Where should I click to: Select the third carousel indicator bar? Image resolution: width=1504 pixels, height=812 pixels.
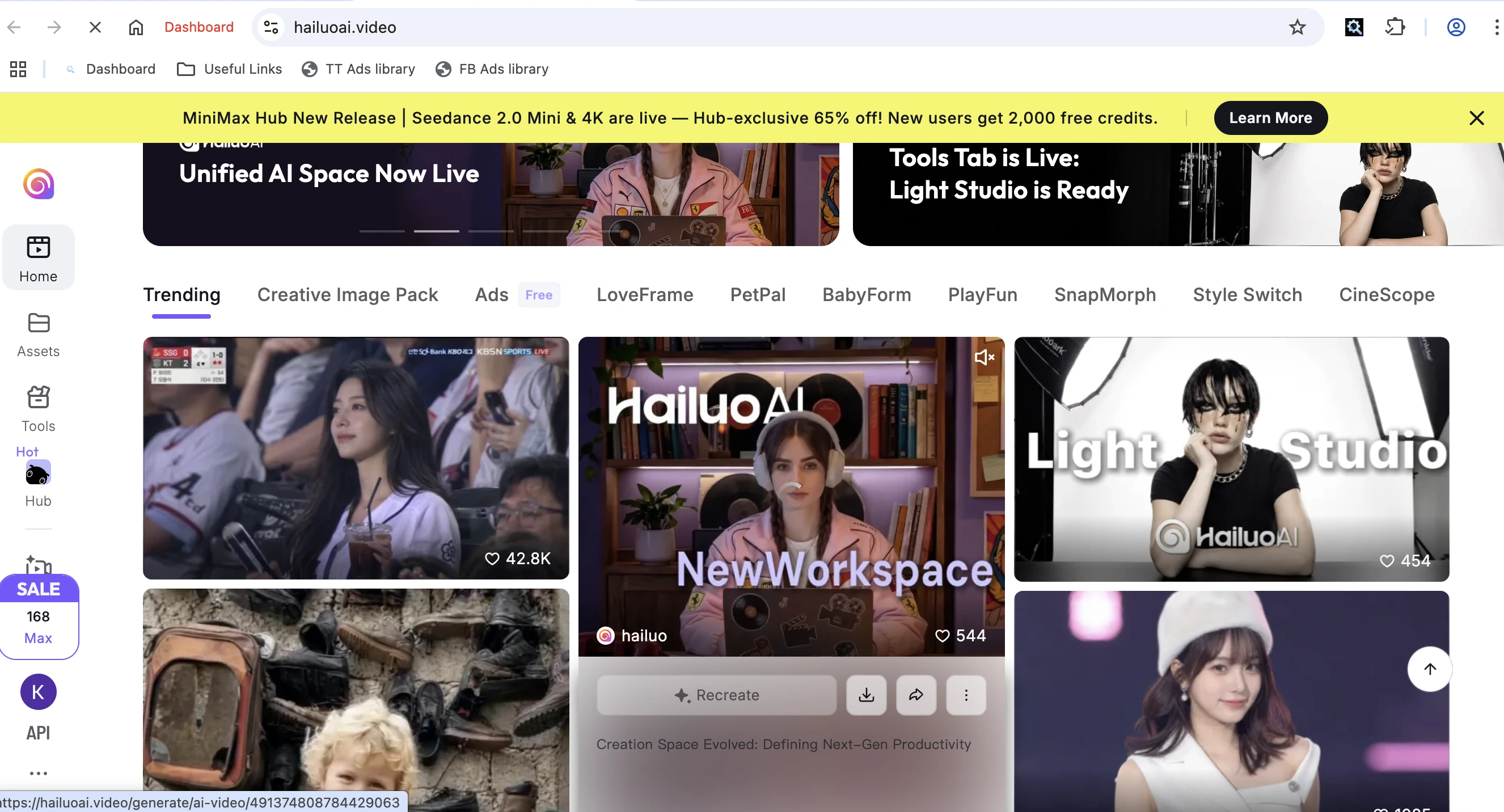click(x=491, y=231)
